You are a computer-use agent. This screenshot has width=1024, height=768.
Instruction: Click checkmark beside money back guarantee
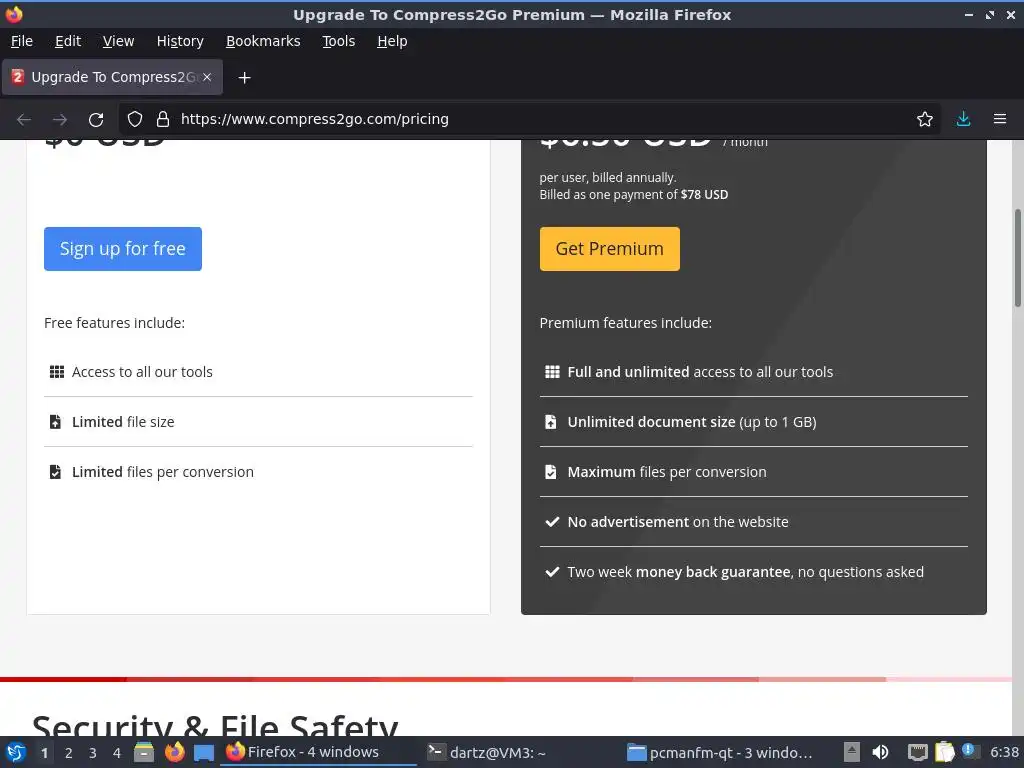pos(552,572)
